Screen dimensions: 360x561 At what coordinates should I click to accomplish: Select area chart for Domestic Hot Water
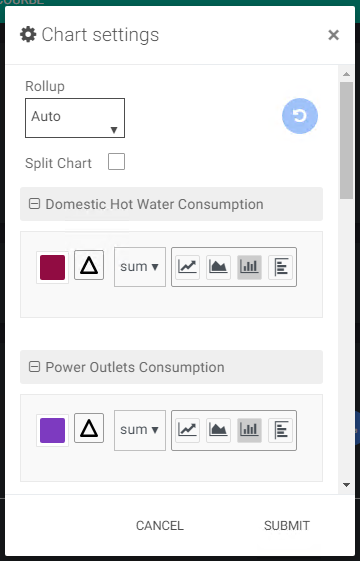[x=218, y=267]
